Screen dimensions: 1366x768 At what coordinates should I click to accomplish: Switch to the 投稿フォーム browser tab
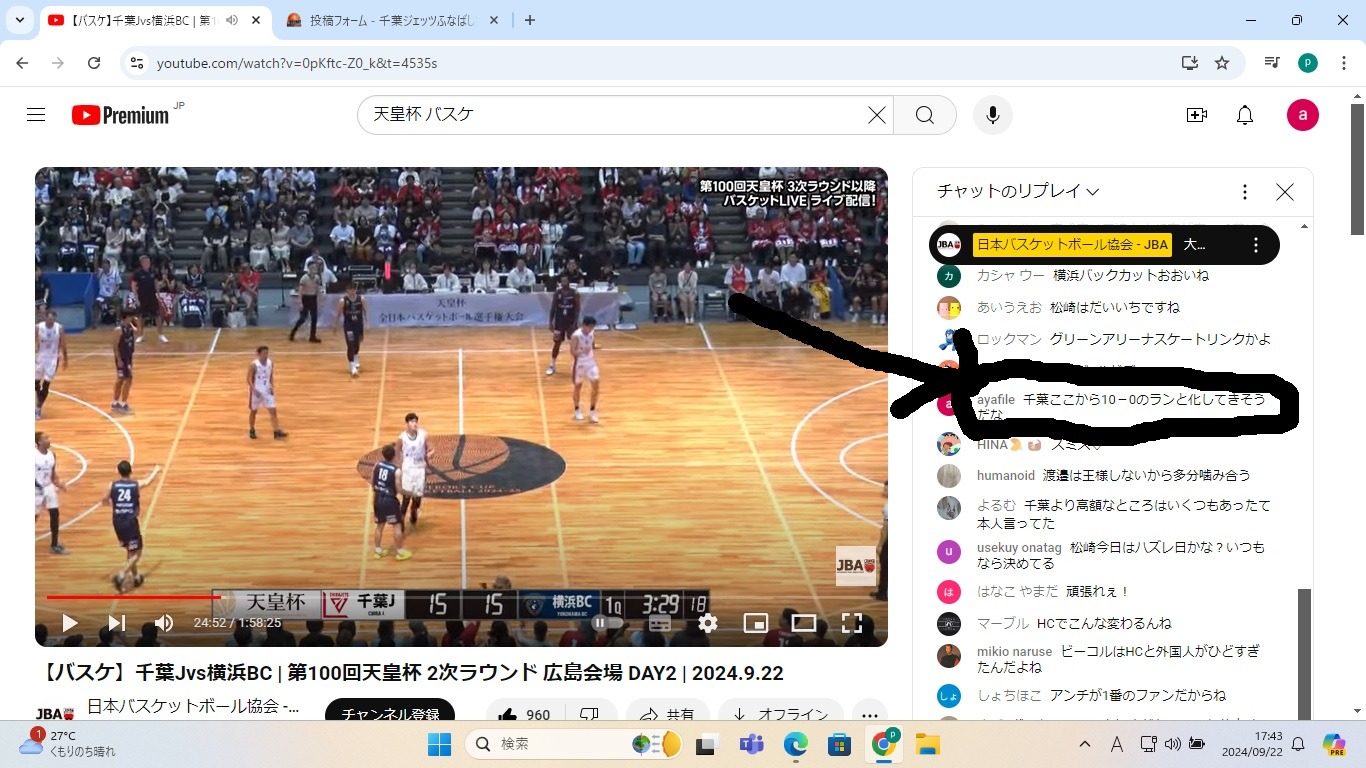click(x=395, y=20)
